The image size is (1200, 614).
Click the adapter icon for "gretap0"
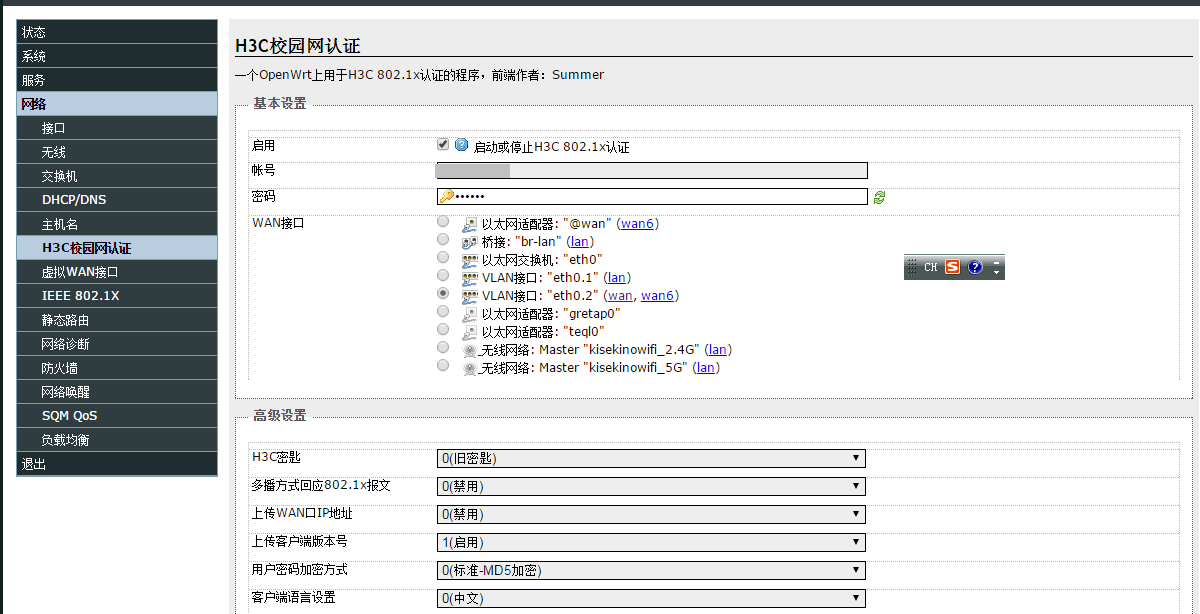(470, 314)
